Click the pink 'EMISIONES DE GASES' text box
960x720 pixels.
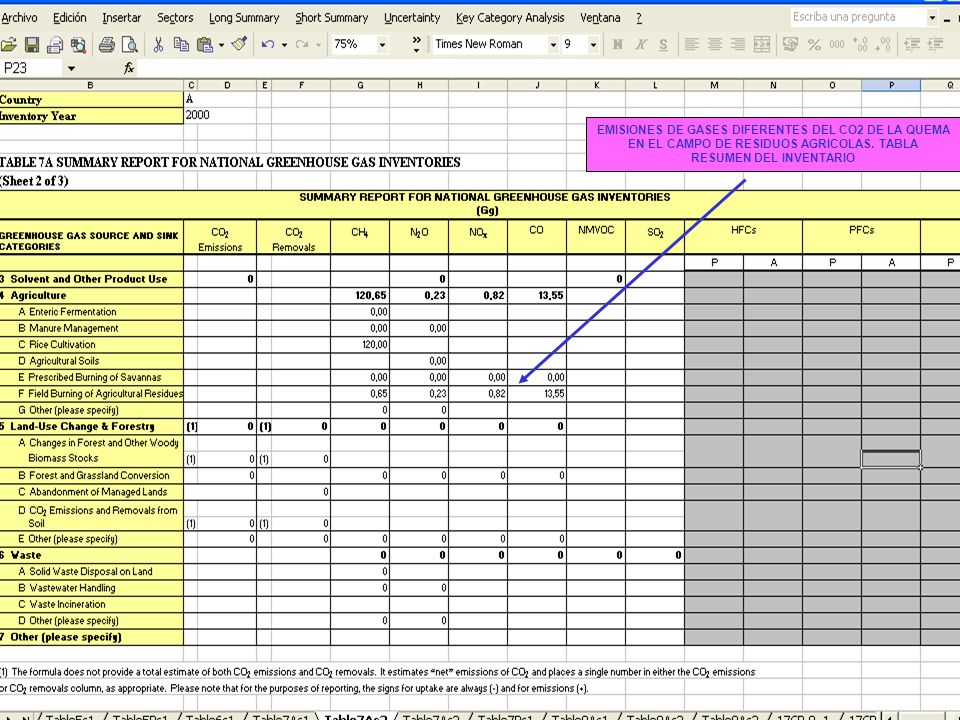point(773,144)
